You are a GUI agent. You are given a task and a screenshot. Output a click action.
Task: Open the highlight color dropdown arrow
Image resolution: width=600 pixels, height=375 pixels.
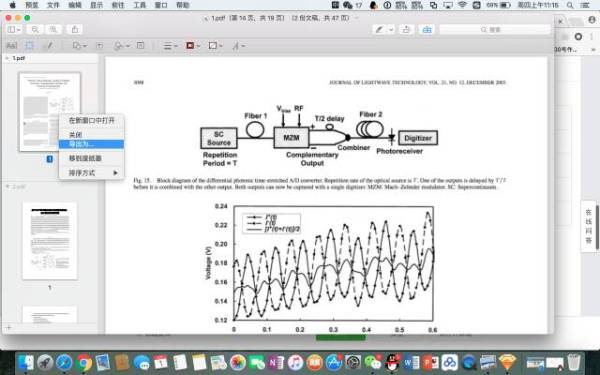(391, 29)
